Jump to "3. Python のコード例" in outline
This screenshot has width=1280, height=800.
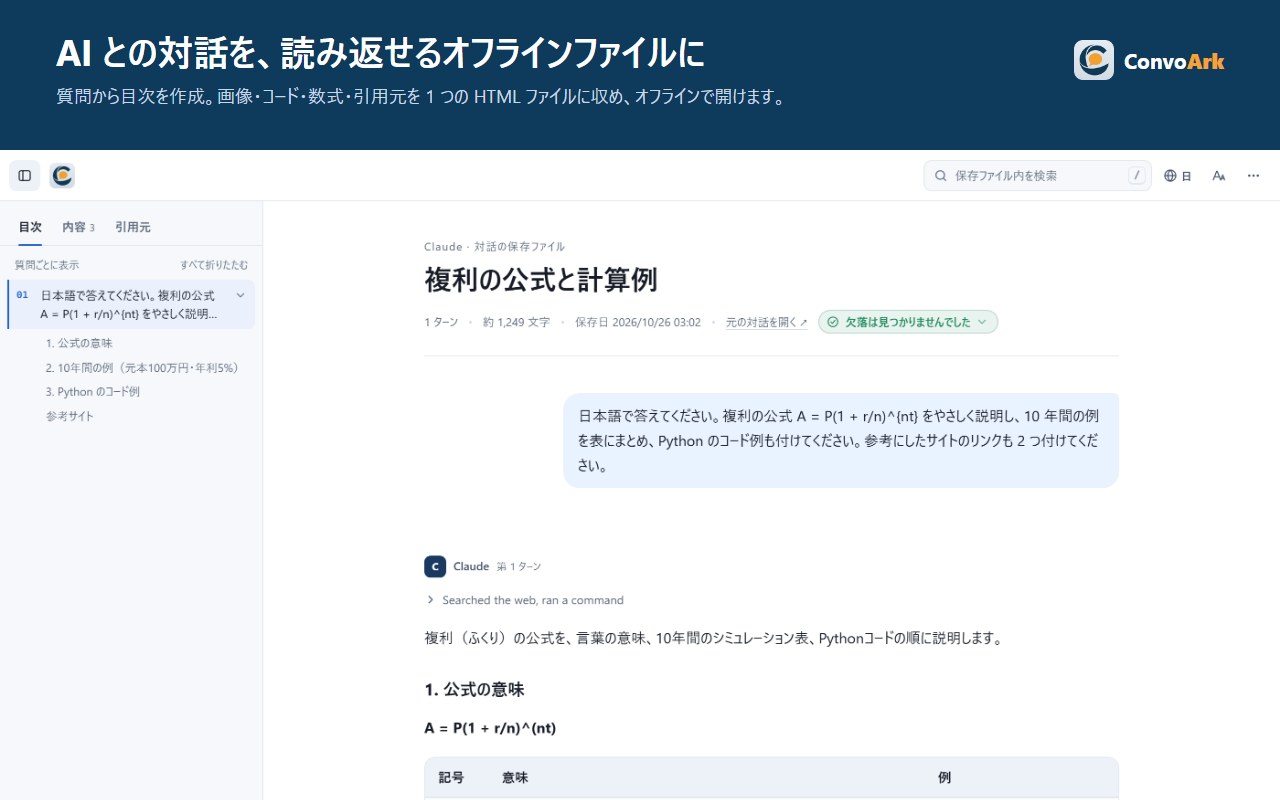click(x=92, y=392)
